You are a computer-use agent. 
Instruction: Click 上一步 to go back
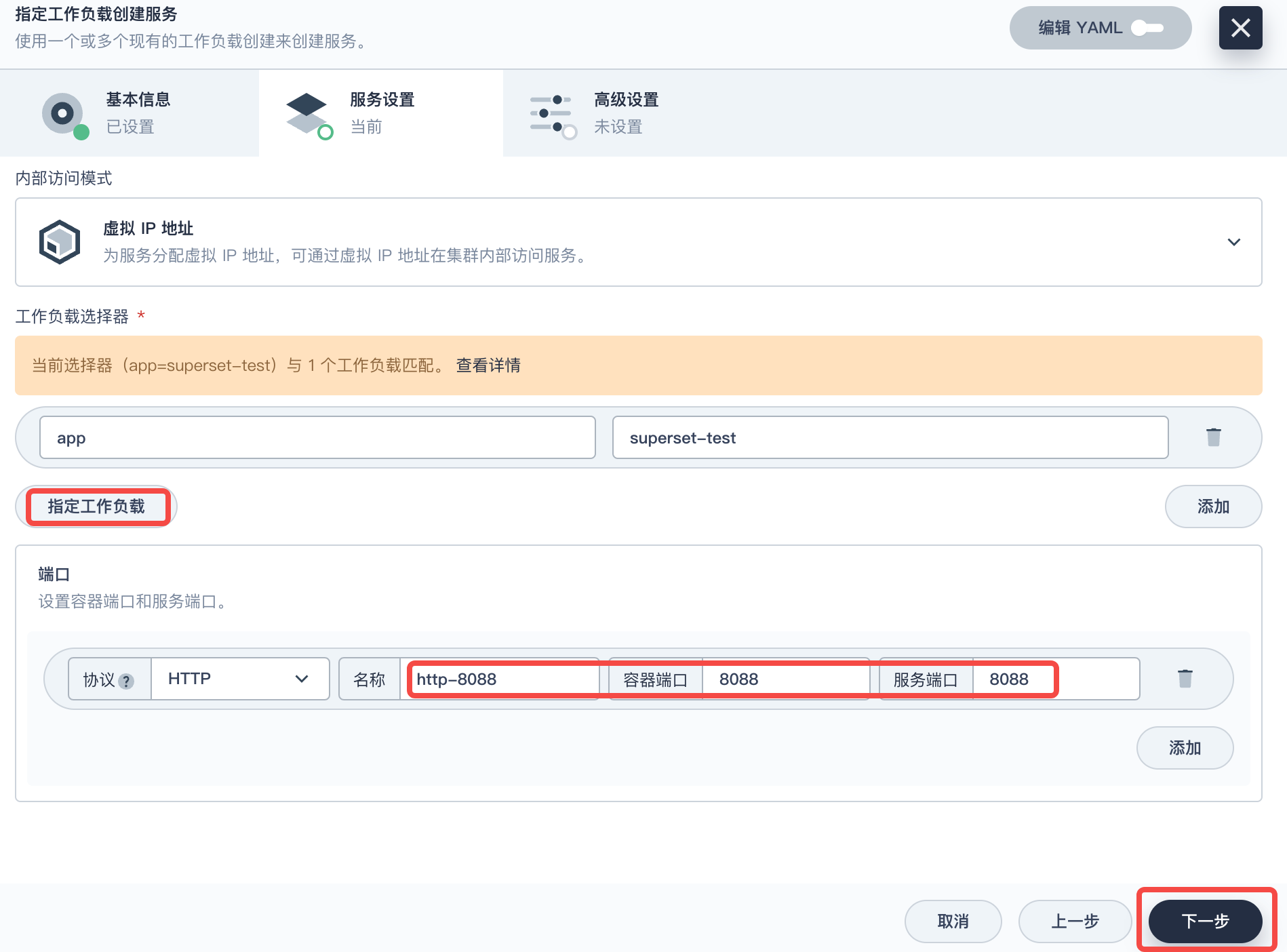(1075, 921)
